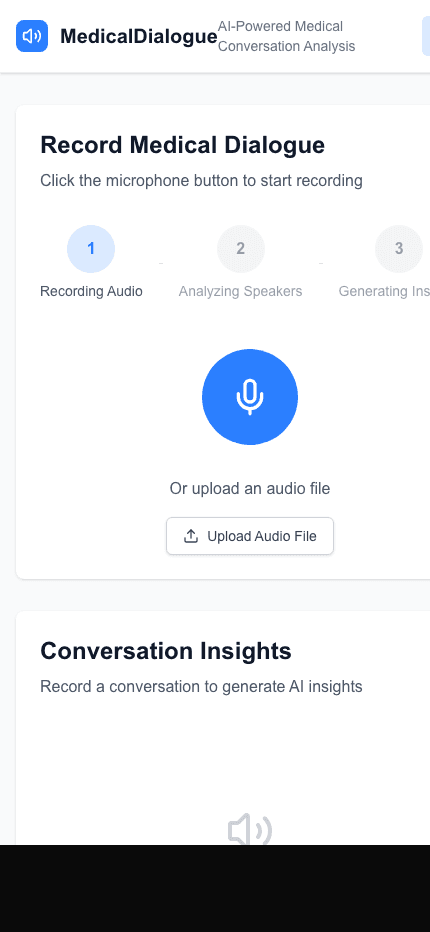Click 'Record a conversation to generate AI insights' text
This screenshot has width=430, height=932.
(x=201, y=687)
